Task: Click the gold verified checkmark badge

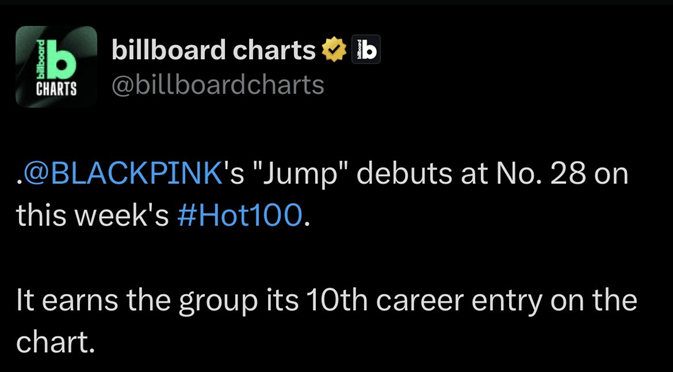Action: coord(334,51)
